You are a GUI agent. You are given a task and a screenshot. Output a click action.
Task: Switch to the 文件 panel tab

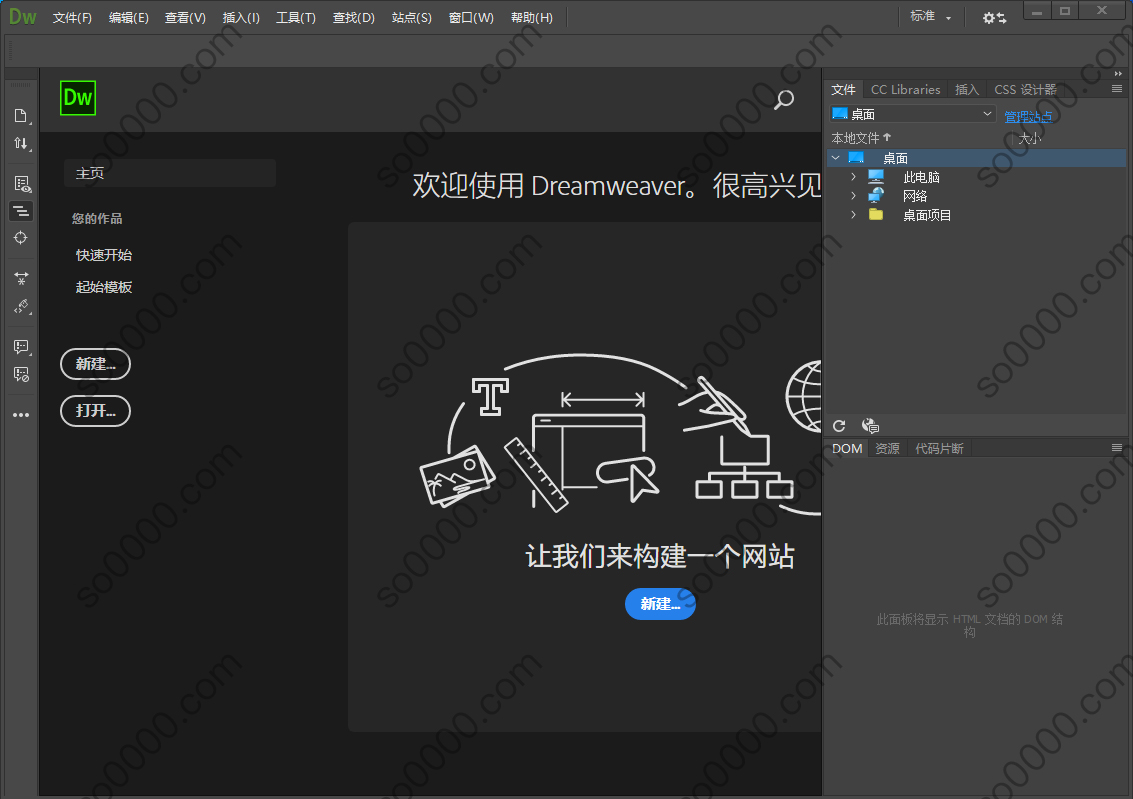843,90
